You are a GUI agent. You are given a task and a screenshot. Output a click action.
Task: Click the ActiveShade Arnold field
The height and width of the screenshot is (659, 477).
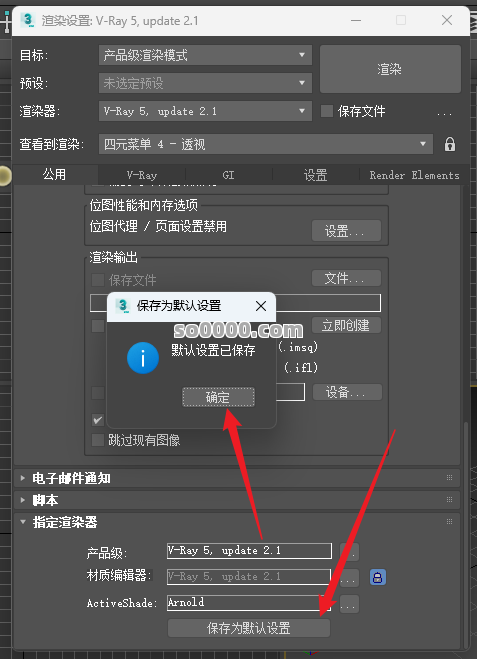[249, 602]
